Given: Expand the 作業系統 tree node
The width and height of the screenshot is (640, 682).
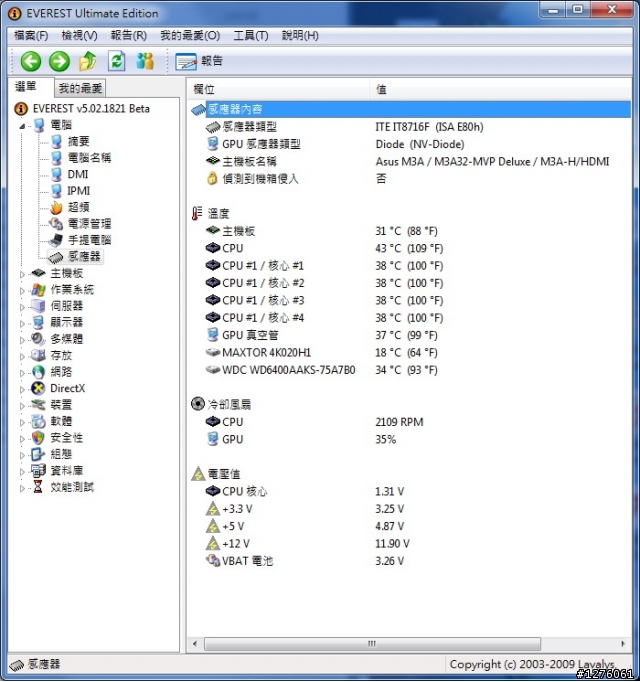Looking at the screenshot, I should 22,291.
